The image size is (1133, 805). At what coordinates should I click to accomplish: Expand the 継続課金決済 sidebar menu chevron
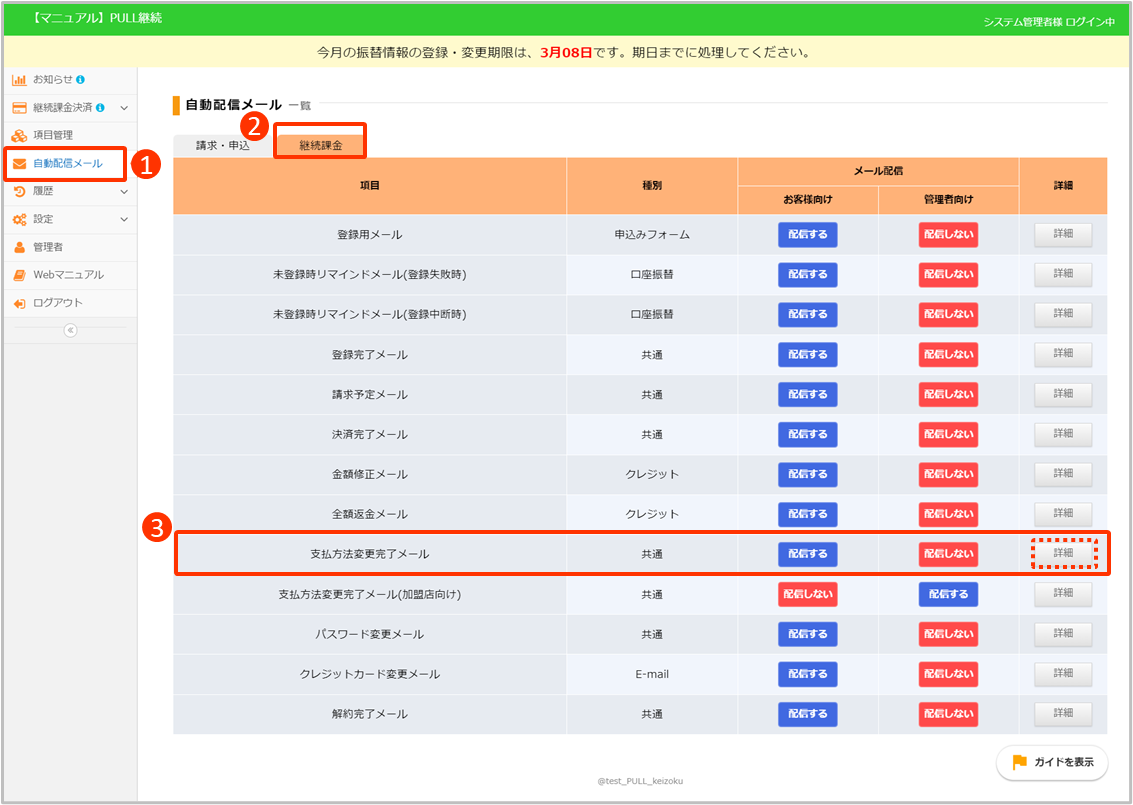click(124, 107)
